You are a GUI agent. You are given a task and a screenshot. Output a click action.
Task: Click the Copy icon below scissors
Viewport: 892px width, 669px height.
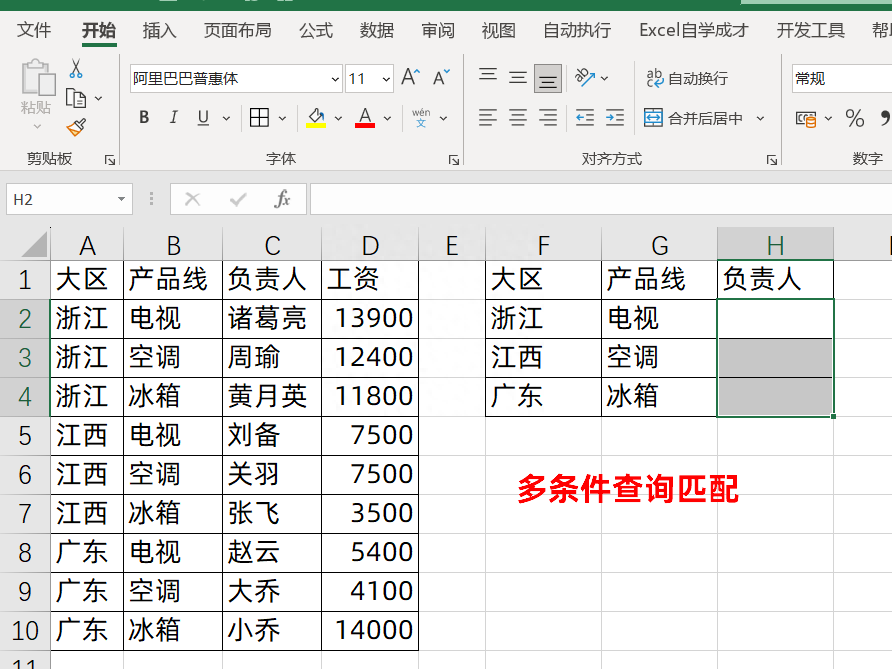pos(75,95)
